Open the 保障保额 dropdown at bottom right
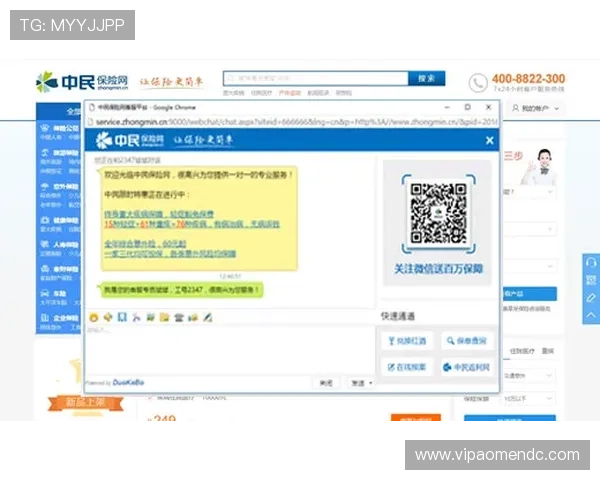 click(528, 398)
